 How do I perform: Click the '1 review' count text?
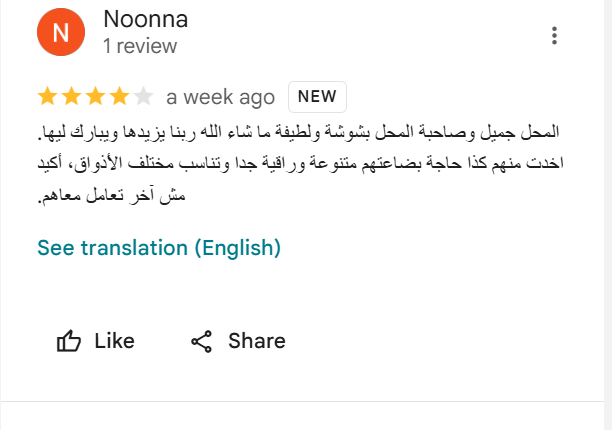tap(140, 46)
